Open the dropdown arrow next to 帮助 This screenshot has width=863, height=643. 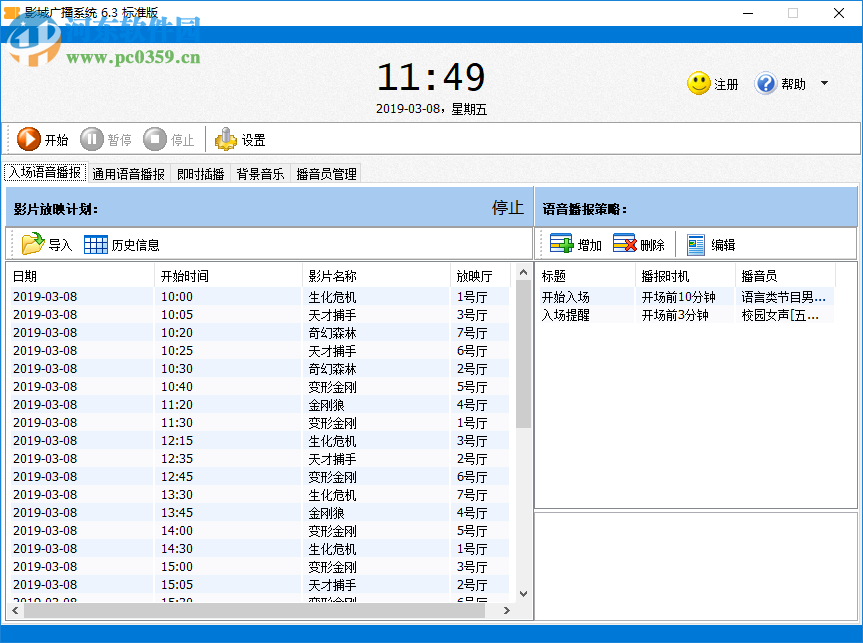pyautogui.click(x=824, y=83)
